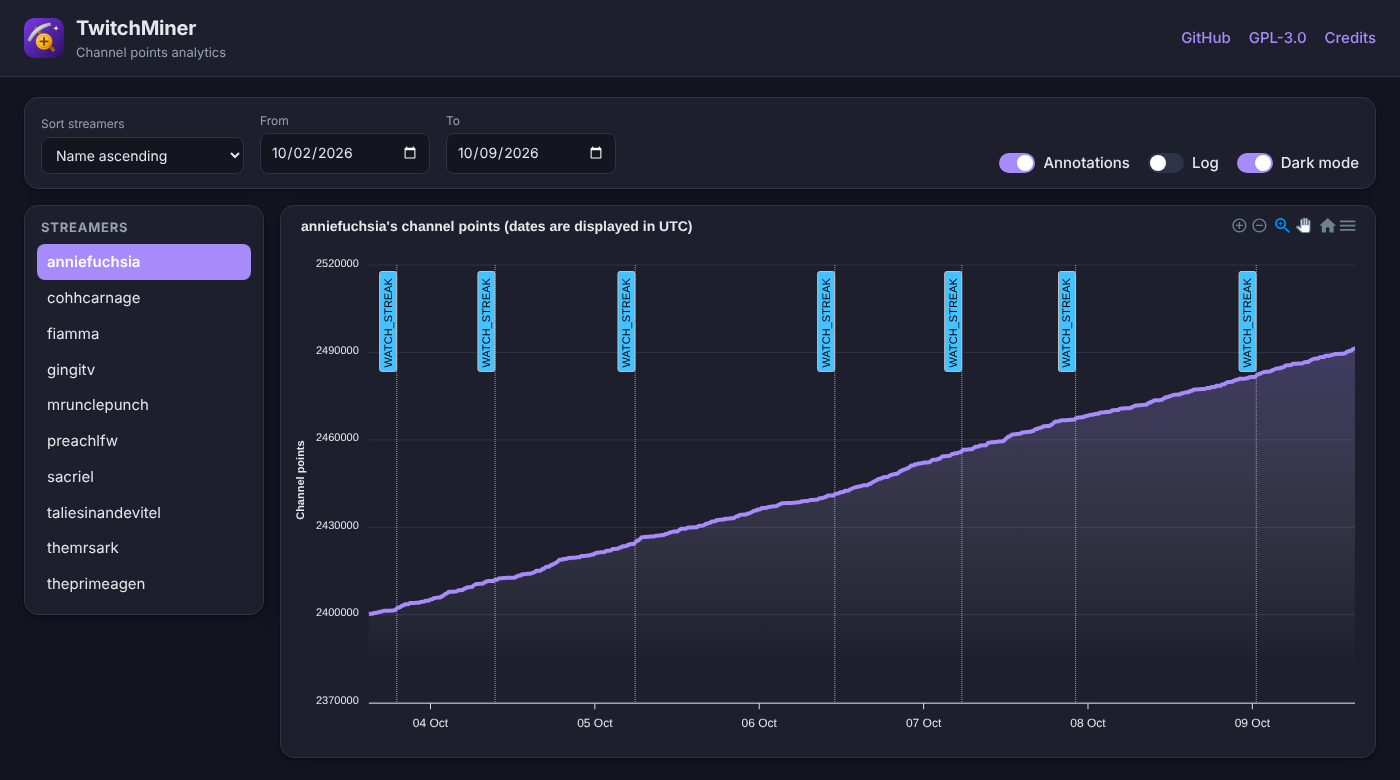
Task: Select sacriel in the sidebar
Action: click(144, 477)
